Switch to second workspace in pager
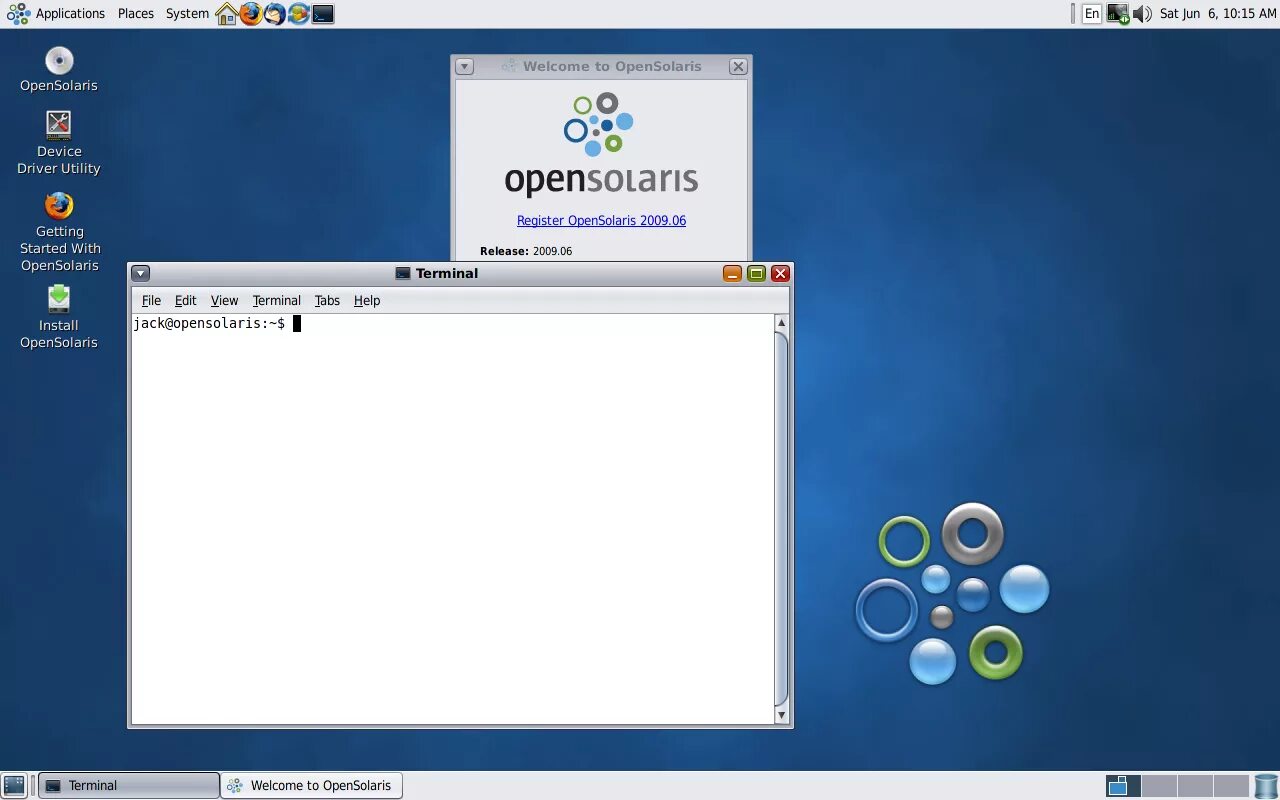1280x800 pixels. point(1159,785)
